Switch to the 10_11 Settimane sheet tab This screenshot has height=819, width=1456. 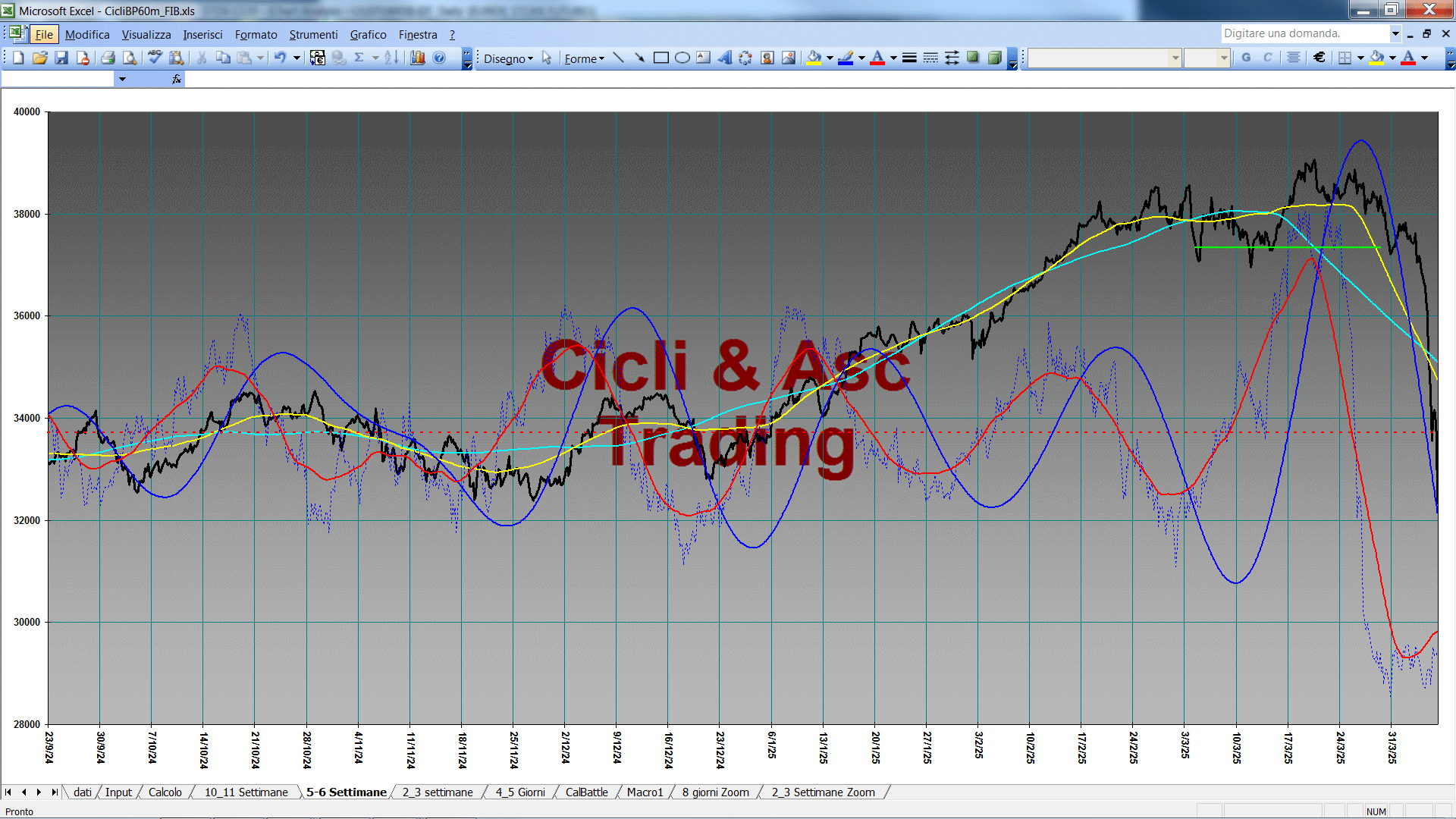246,792
